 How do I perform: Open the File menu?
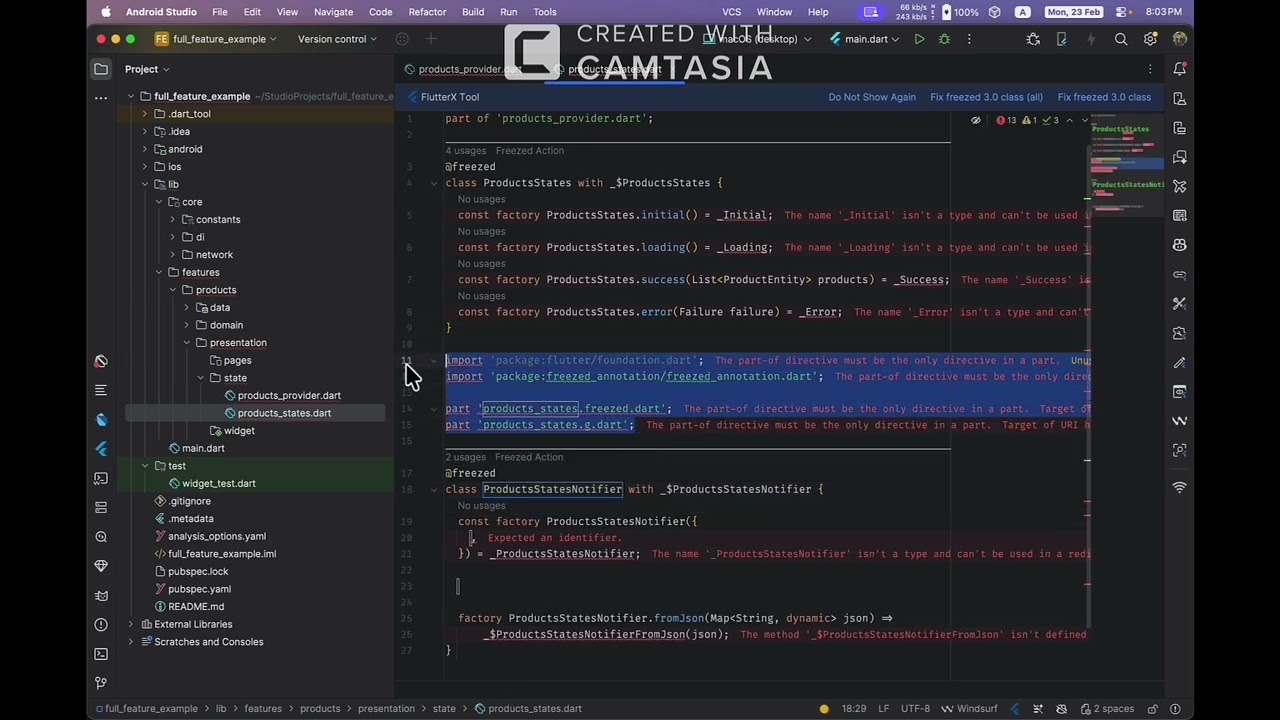click(220, 12)
